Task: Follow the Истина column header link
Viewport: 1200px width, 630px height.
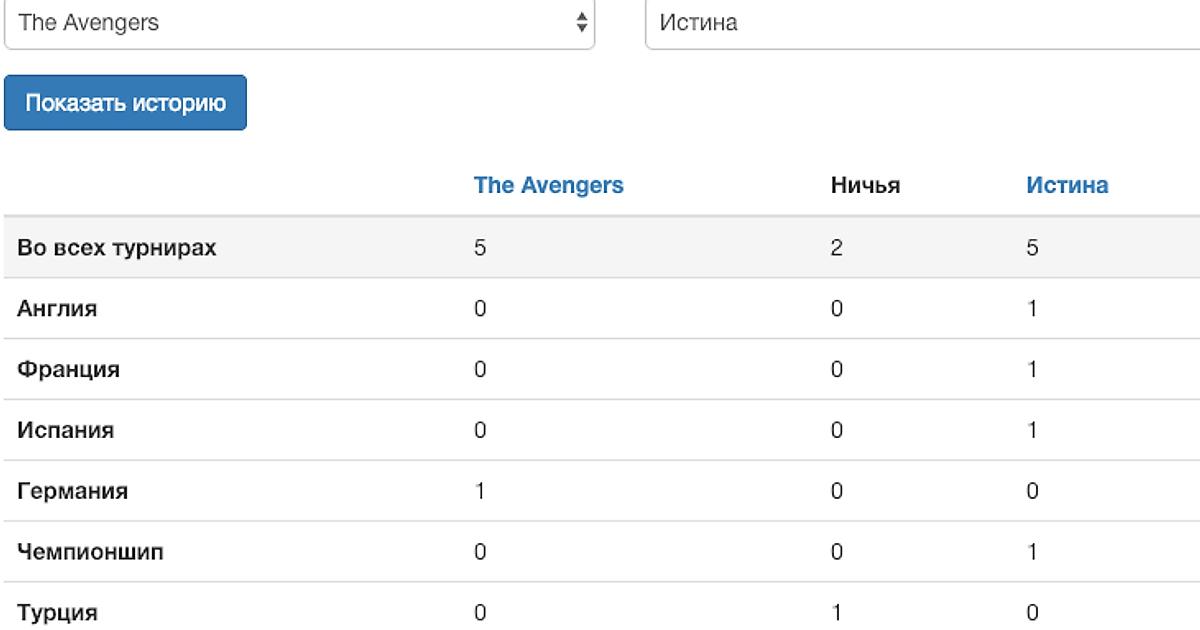Action: tap(1066, 186)
